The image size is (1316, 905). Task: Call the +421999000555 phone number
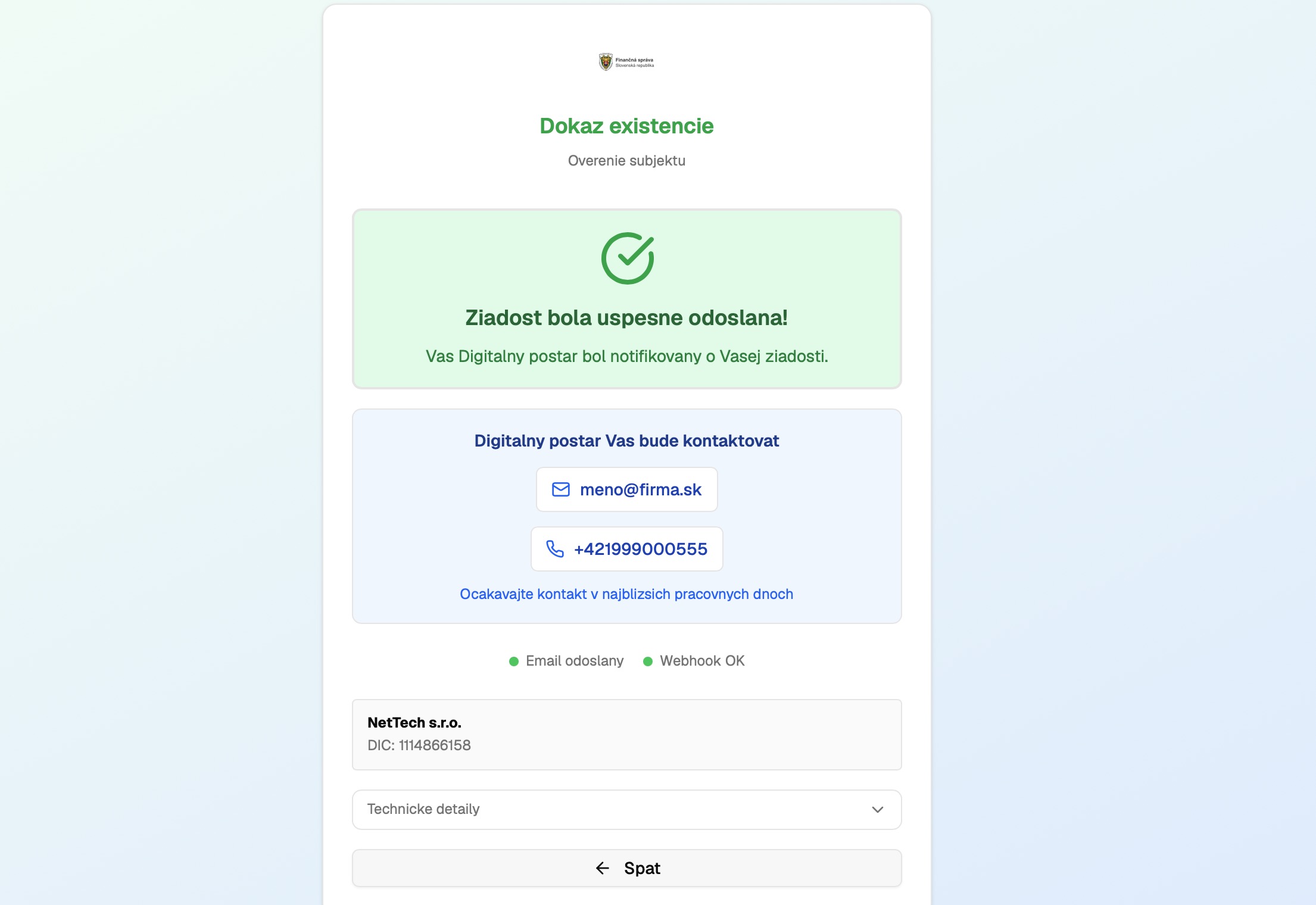[x=640, y=549]
